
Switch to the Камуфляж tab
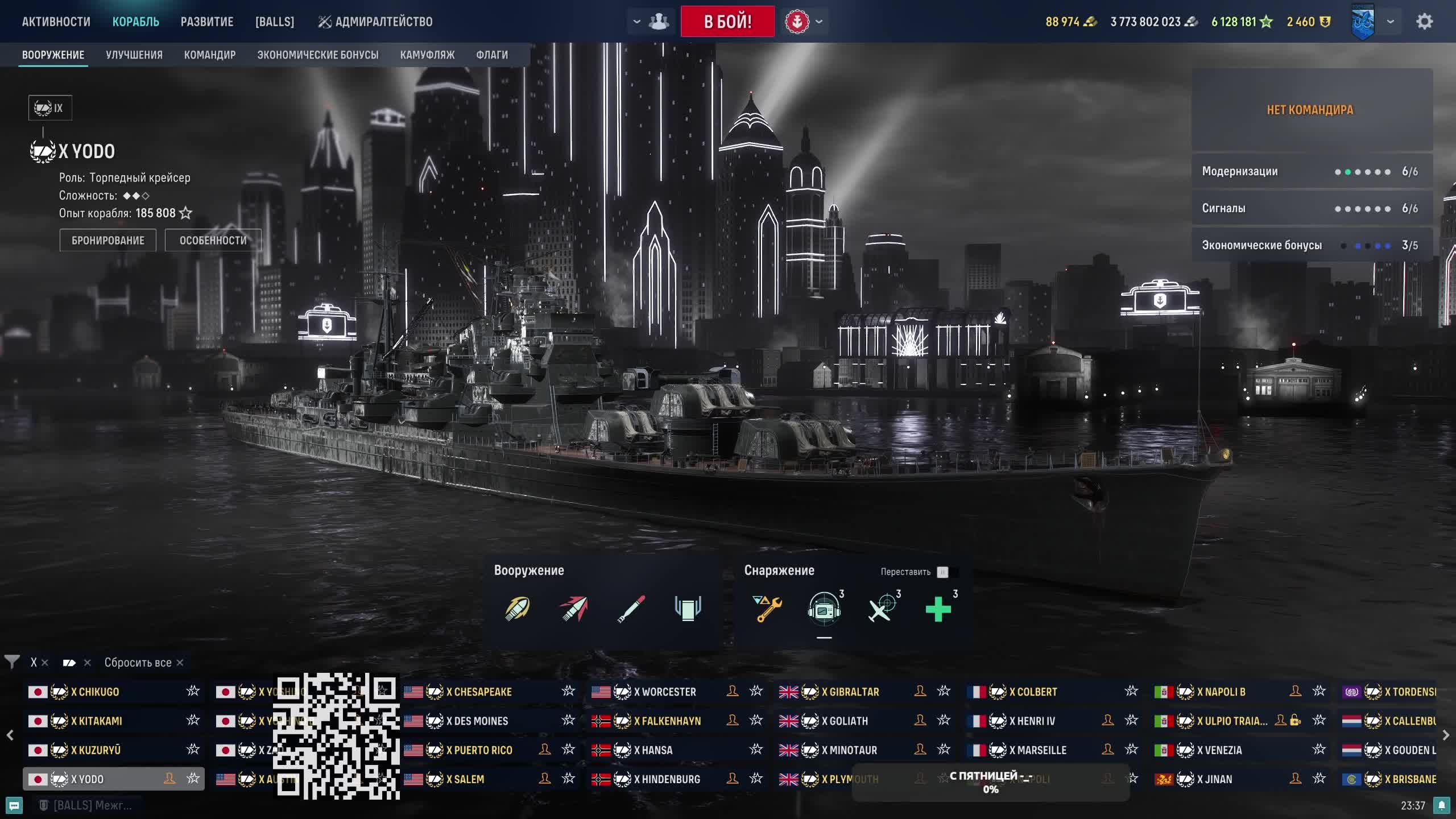pos(427,55)
